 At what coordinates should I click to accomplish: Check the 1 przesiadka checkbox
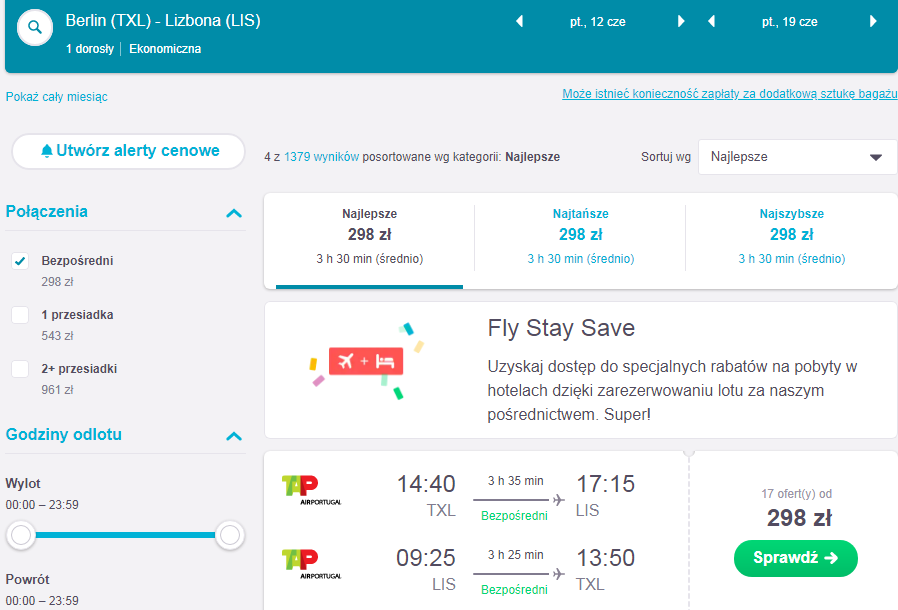click(x=20, y=315)
